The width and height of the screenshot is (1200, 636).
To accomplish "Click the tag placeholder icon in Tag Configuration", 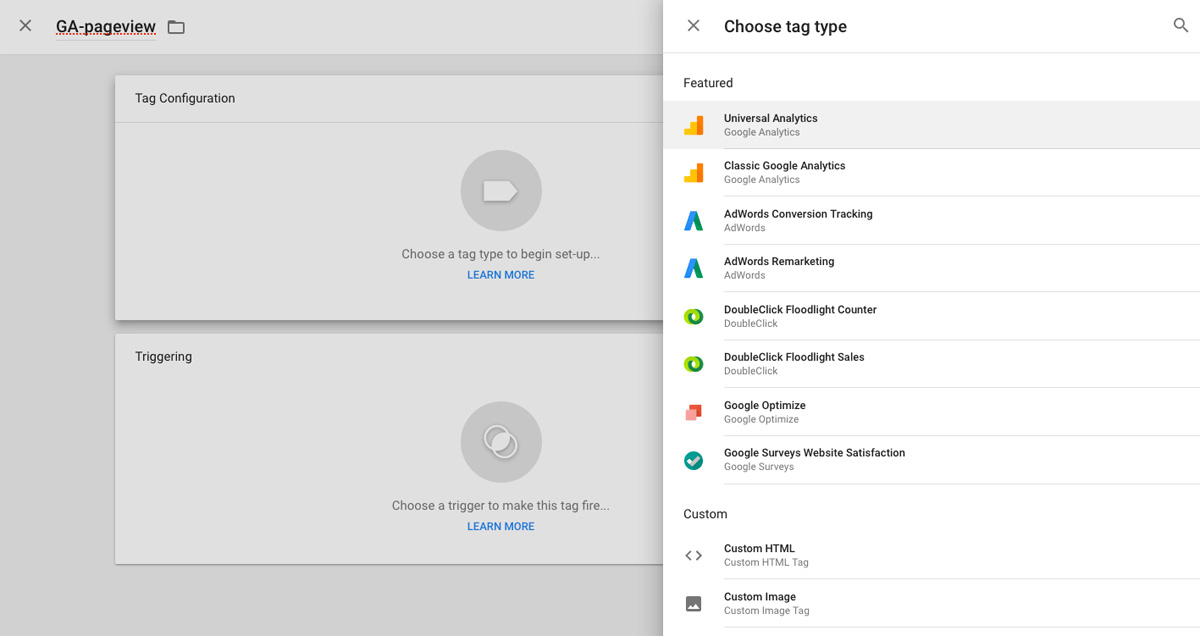I will [501, 191].
